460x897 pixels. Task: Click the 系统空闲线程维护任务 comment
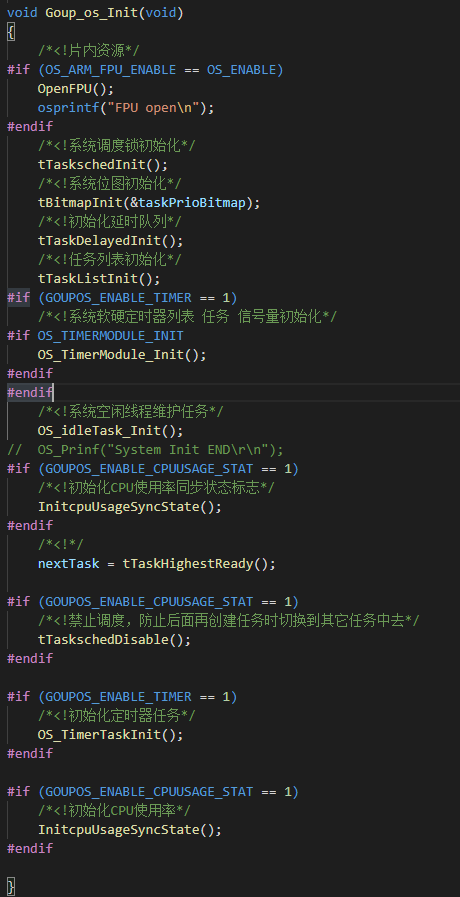pos(130,411)
